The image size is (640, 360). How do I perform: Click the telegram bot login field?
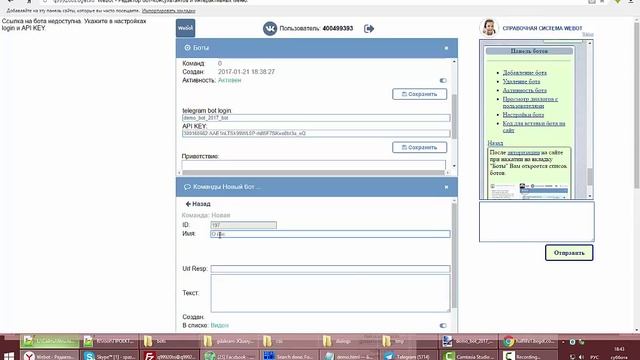pos(316,118)
